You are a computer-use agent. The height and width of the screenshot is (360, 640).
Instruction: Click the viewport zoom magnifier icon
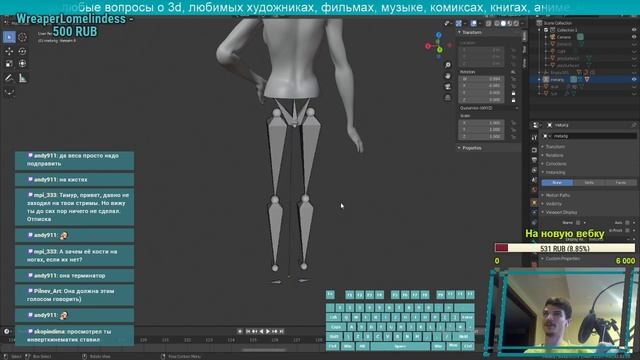pyautogui.click(x=448, y=65)
